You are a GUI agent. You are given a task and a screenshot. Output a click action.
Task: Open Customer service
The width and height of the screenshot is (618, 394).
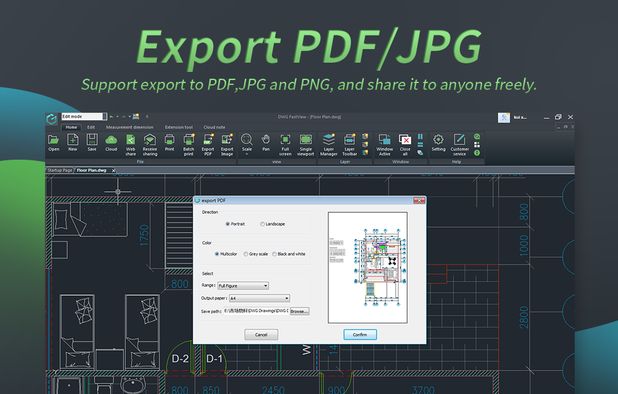click(x=459, y=139)
